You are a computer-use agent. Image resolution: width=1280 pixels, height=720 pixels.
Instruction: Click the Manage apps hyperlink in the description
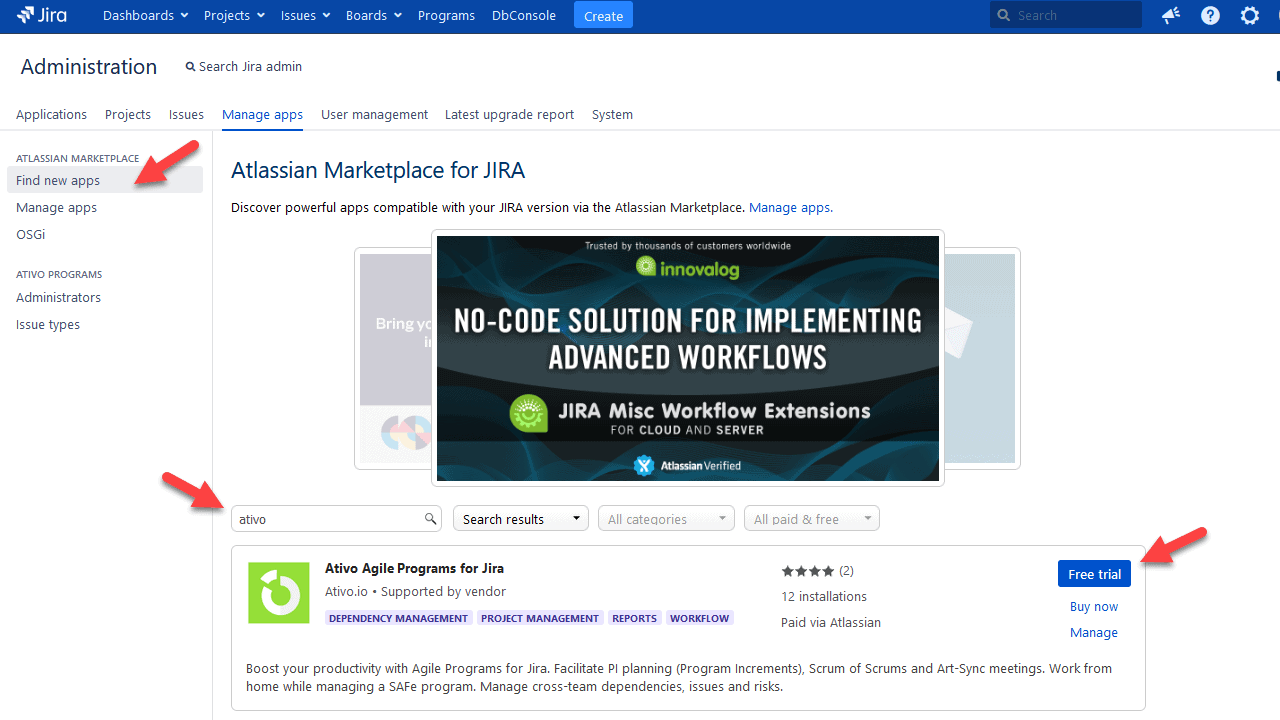pyautogui.click(x=789, y=207)
